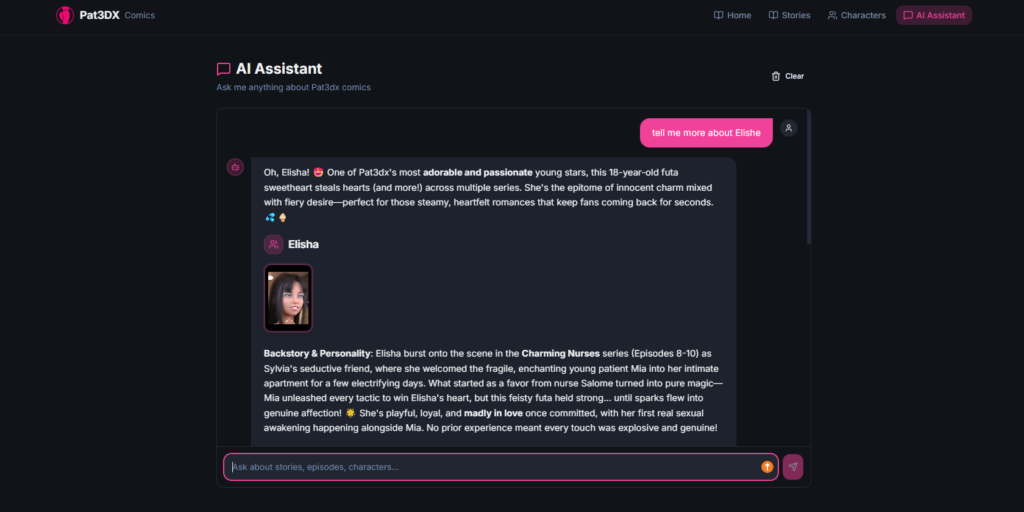
Task: Click the orange up-arrow icon in input
Action: pos(767,467)
